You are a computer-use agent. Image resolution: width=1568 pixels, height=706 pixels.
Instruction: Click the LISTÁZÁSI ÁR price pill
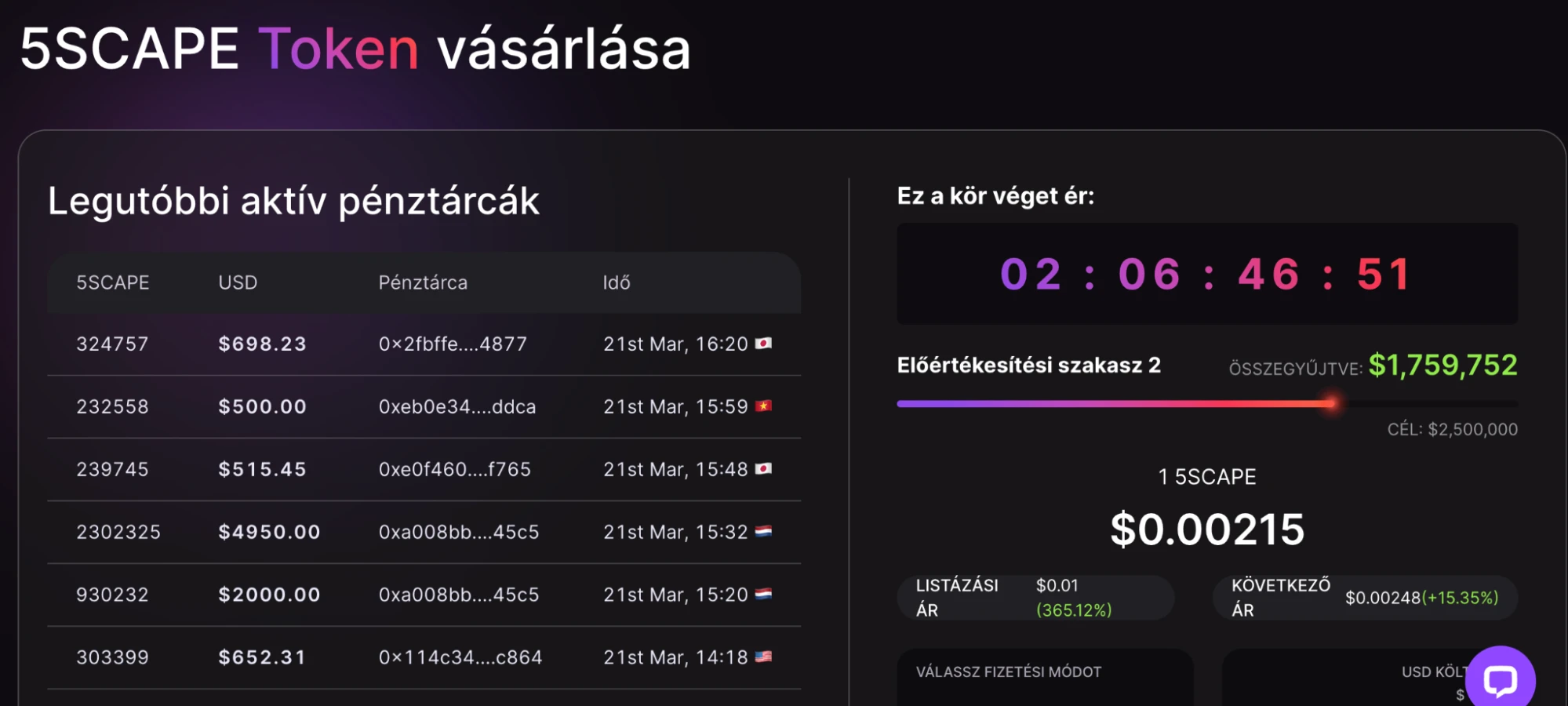pyautogui.click(x=1035, y=598)
